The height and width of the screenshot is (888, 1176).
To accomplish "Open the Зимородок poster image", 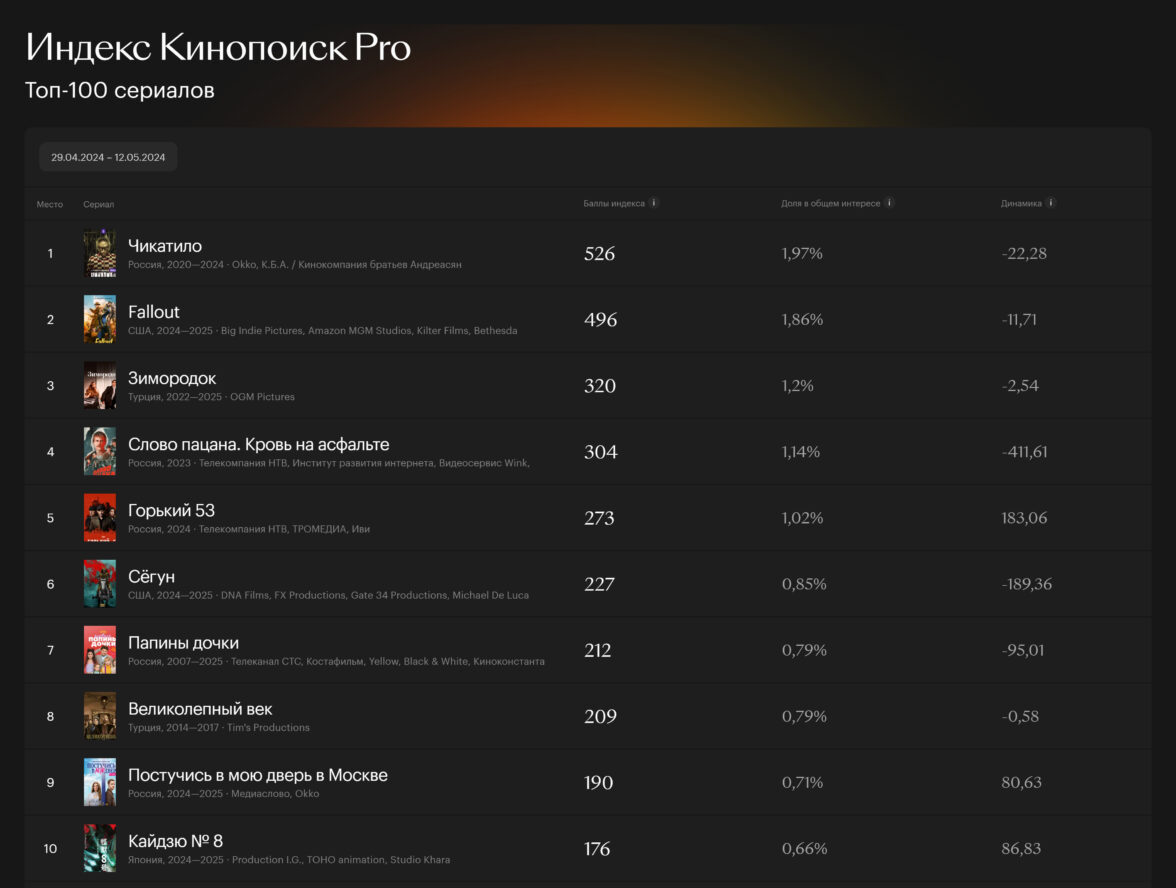I will click(99, 386).
